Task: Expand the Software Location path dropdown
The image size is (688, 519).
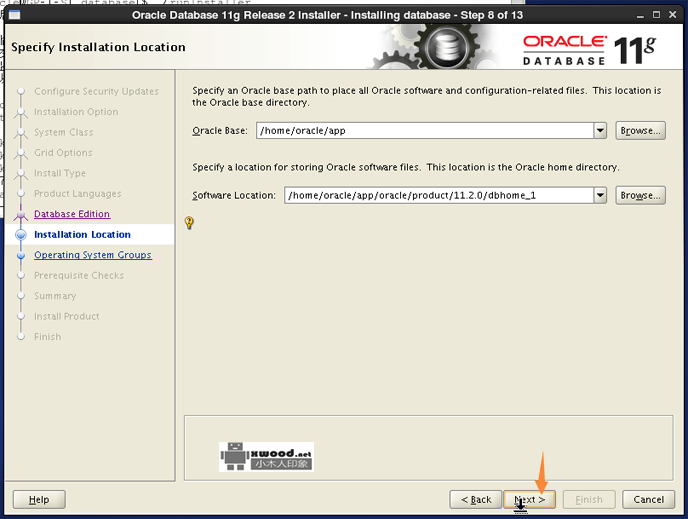Action: [x=600, y=196]
